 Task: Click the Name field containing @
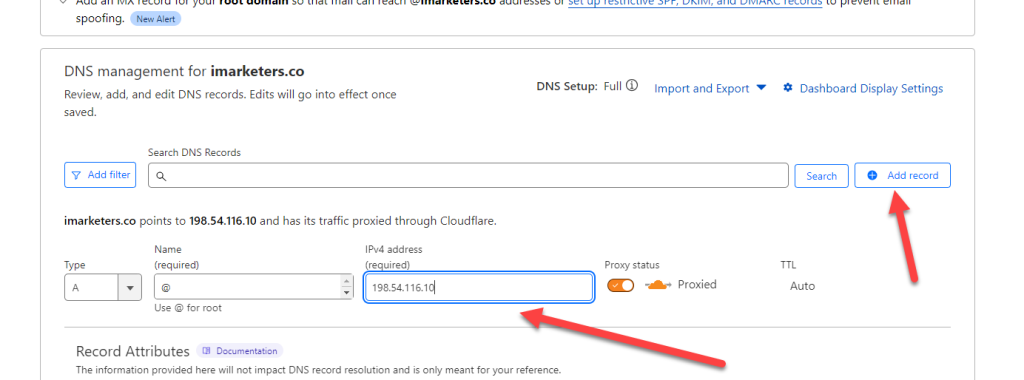point(255,287)
